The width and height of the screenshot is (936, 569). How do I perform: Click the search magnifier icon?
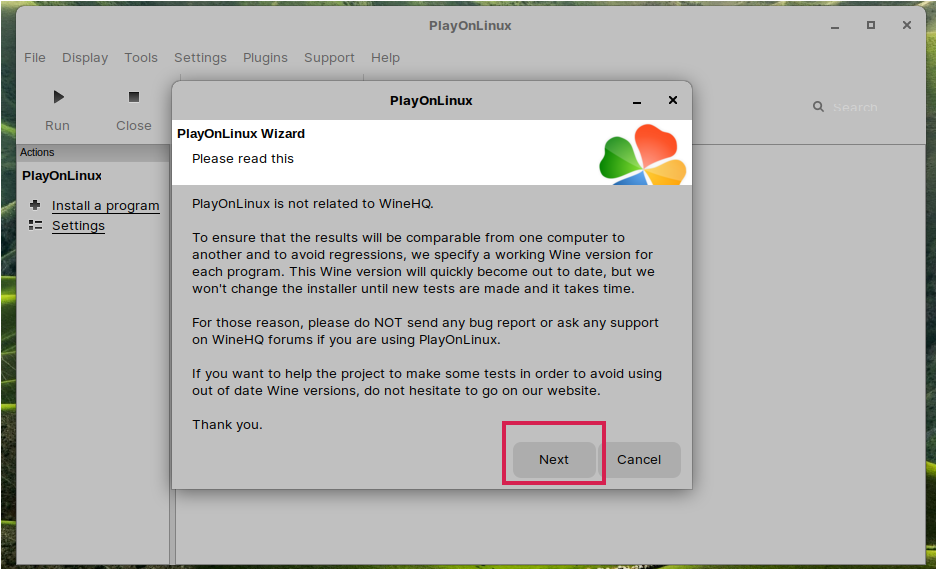pyautogui.click(x=818, y=107)
